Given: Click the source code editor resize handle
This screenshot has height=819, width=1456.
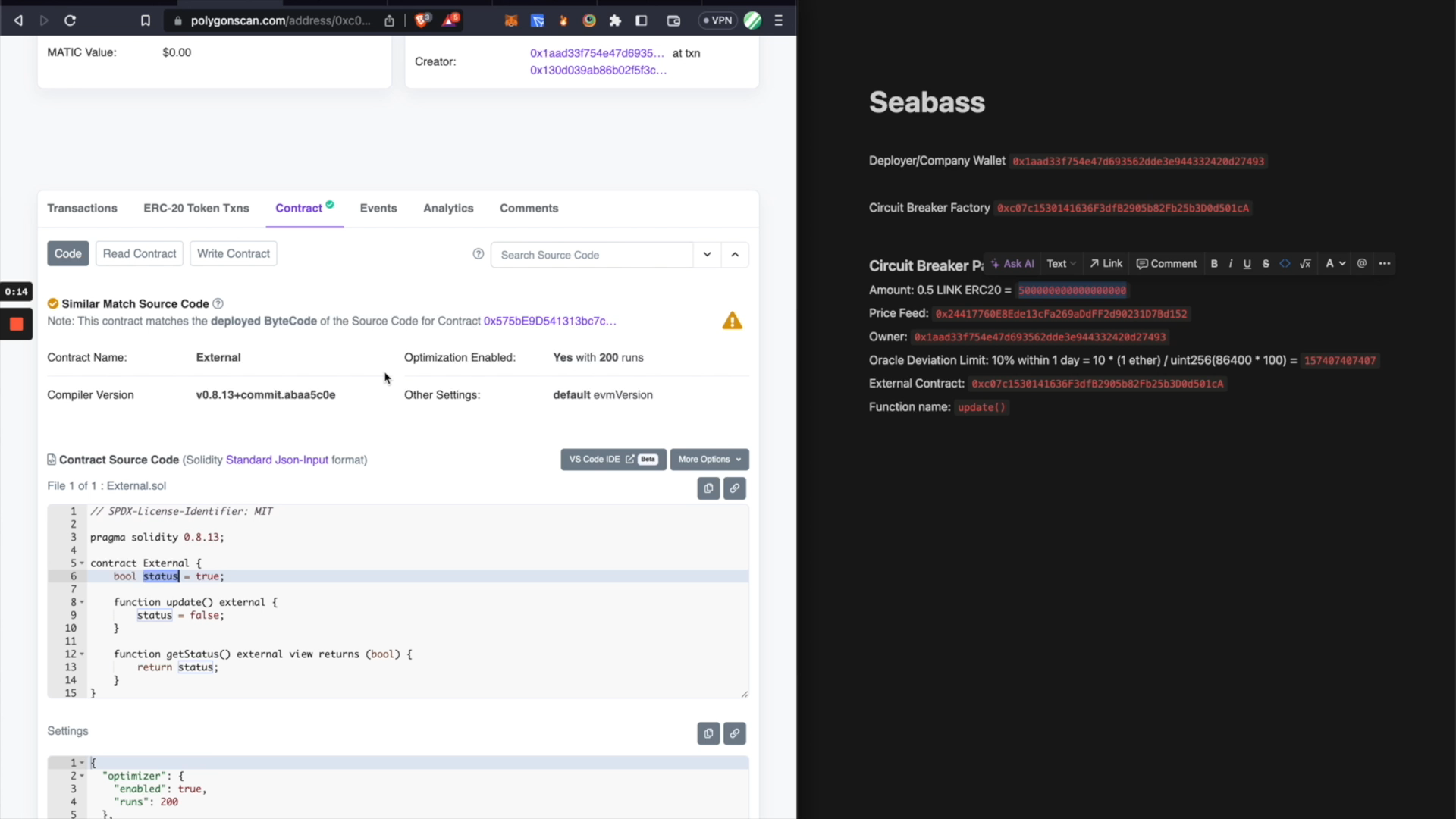Looking at the screenshot, I should pos(745,694).
